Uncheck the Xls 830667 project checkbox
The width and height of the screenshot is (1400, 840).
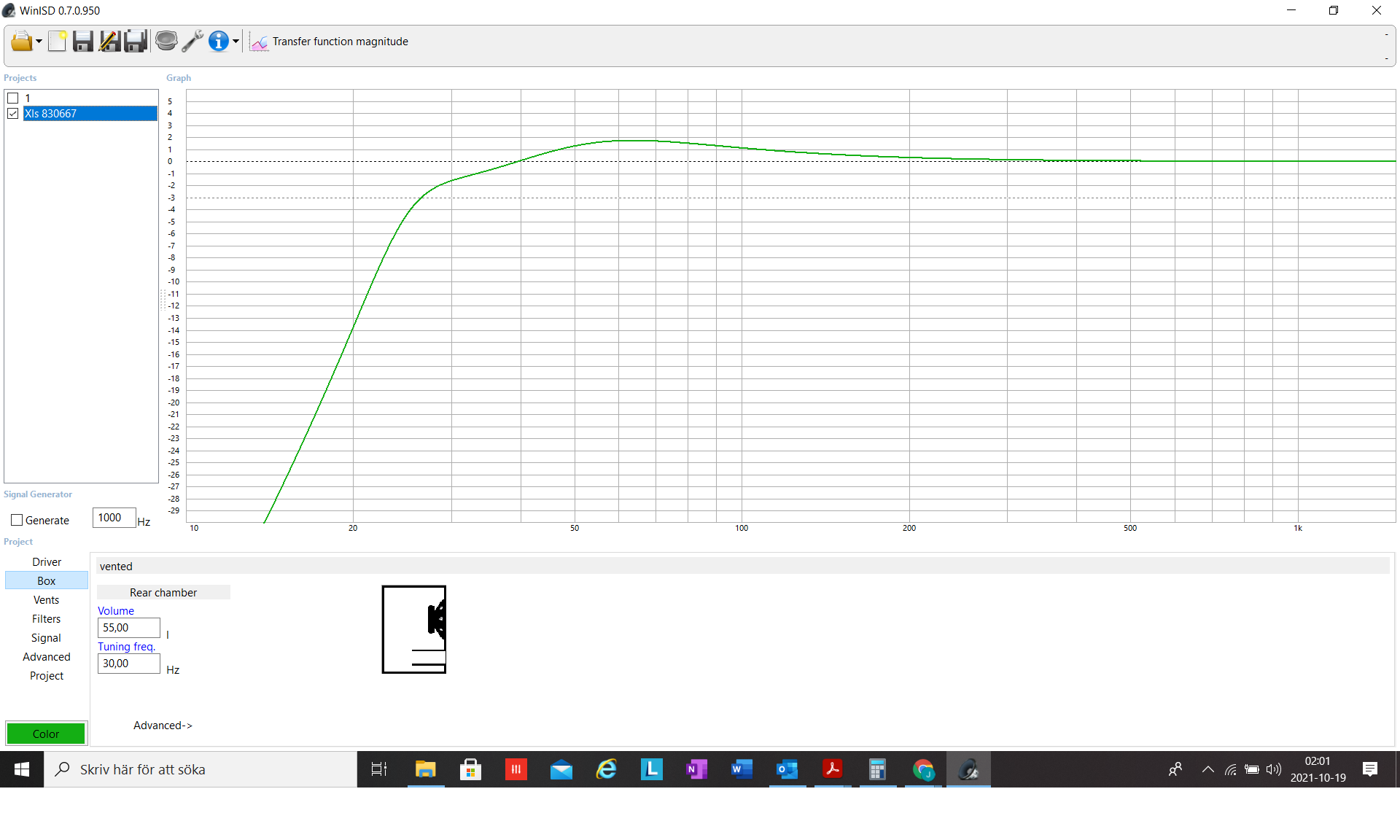click(x=12, y=113)
